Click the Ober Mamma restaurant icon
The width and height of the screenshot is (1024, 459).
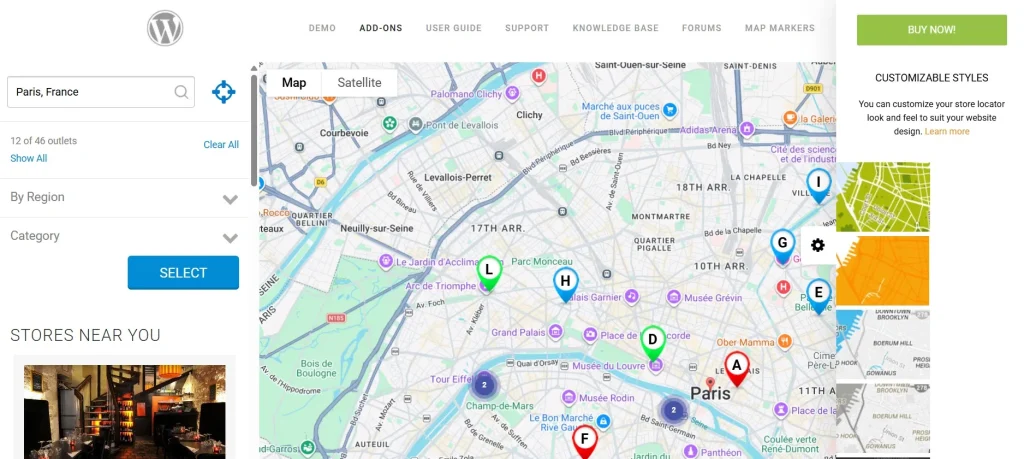coord(785,341)
